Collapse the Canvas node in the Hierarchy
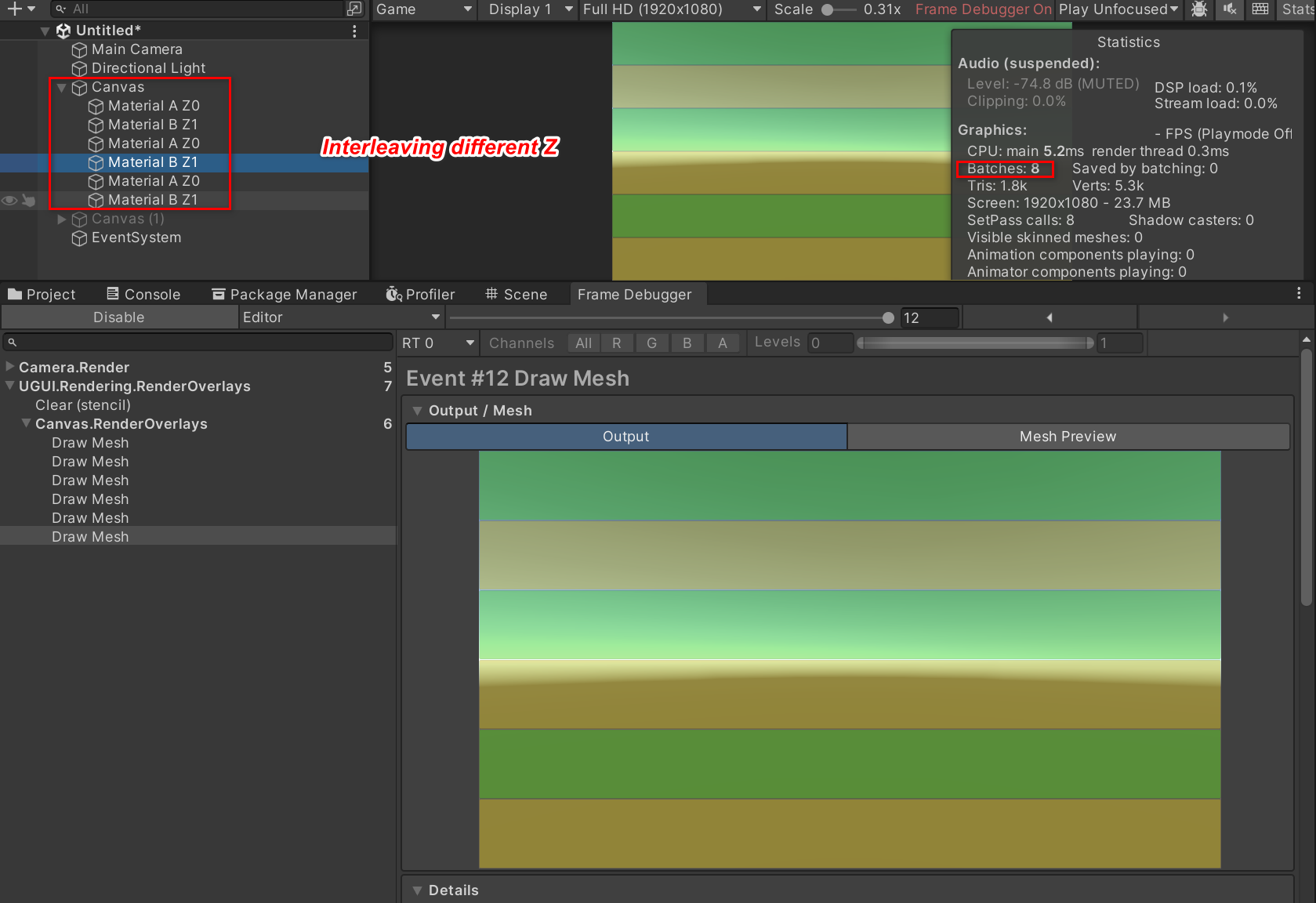The image size is (1316, 903). [62, 87]
